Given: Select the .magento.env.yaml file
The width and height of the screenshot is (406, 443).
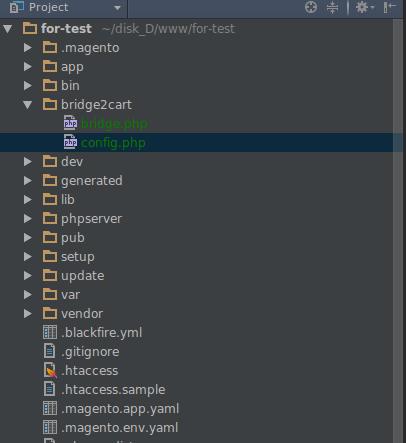Looking at the screenshot, I should click(119, 427).
